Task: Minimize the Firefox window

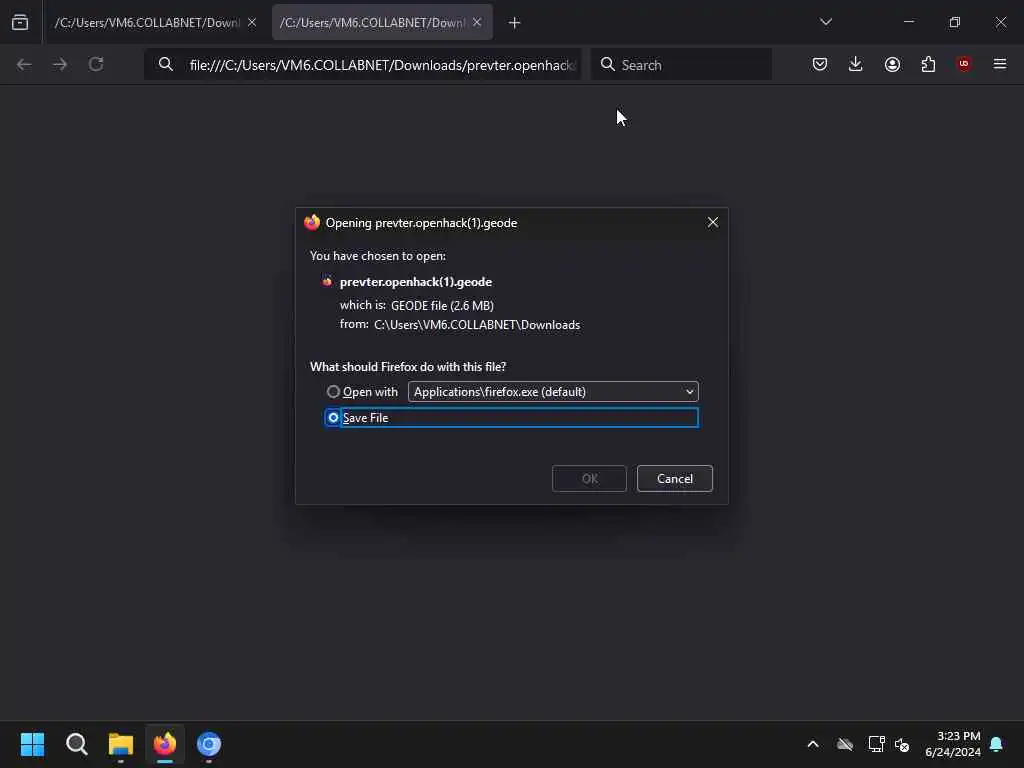Action: [909, 22]
